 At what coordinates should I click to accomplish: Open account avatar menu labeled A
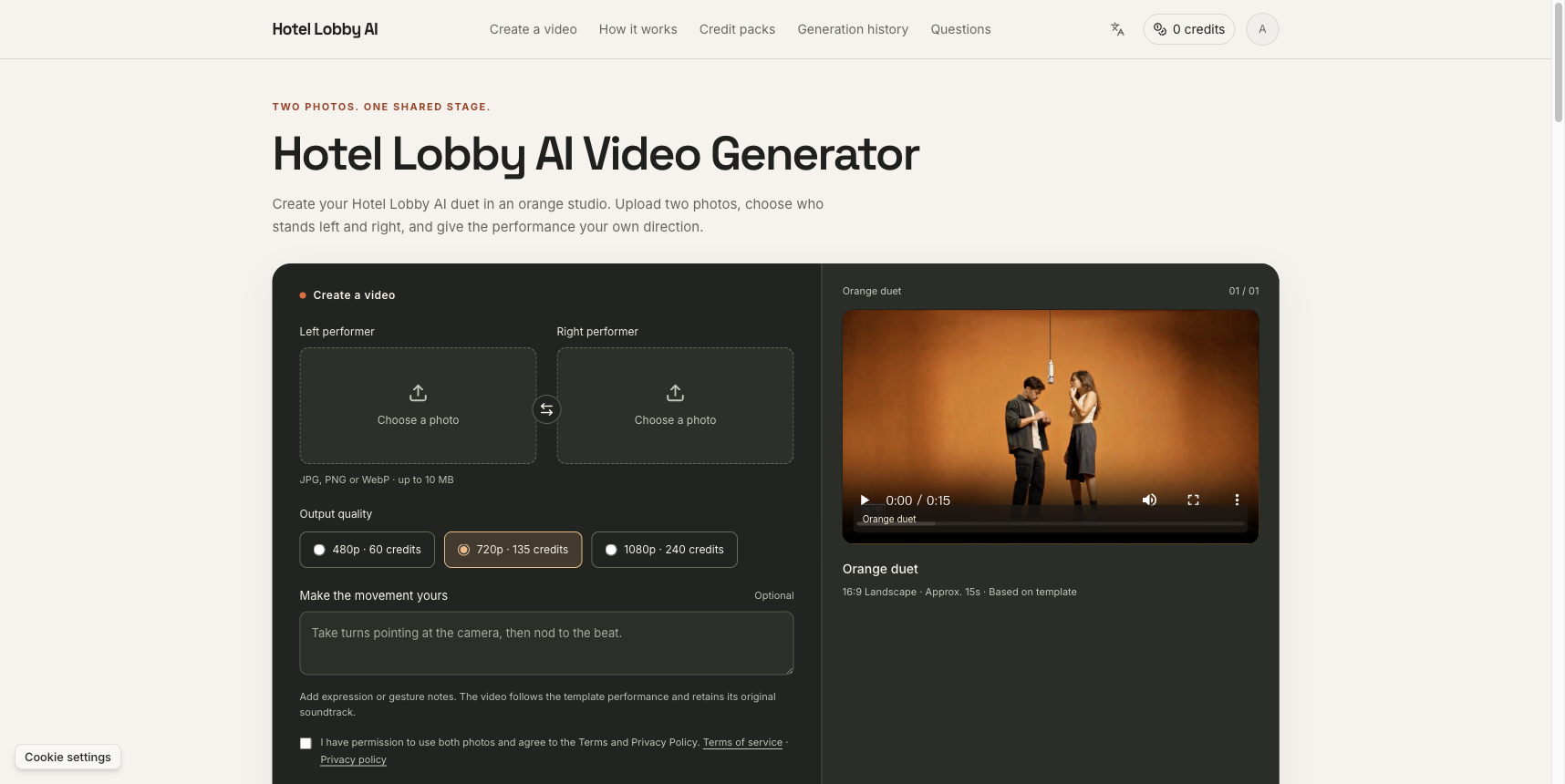1262,29
